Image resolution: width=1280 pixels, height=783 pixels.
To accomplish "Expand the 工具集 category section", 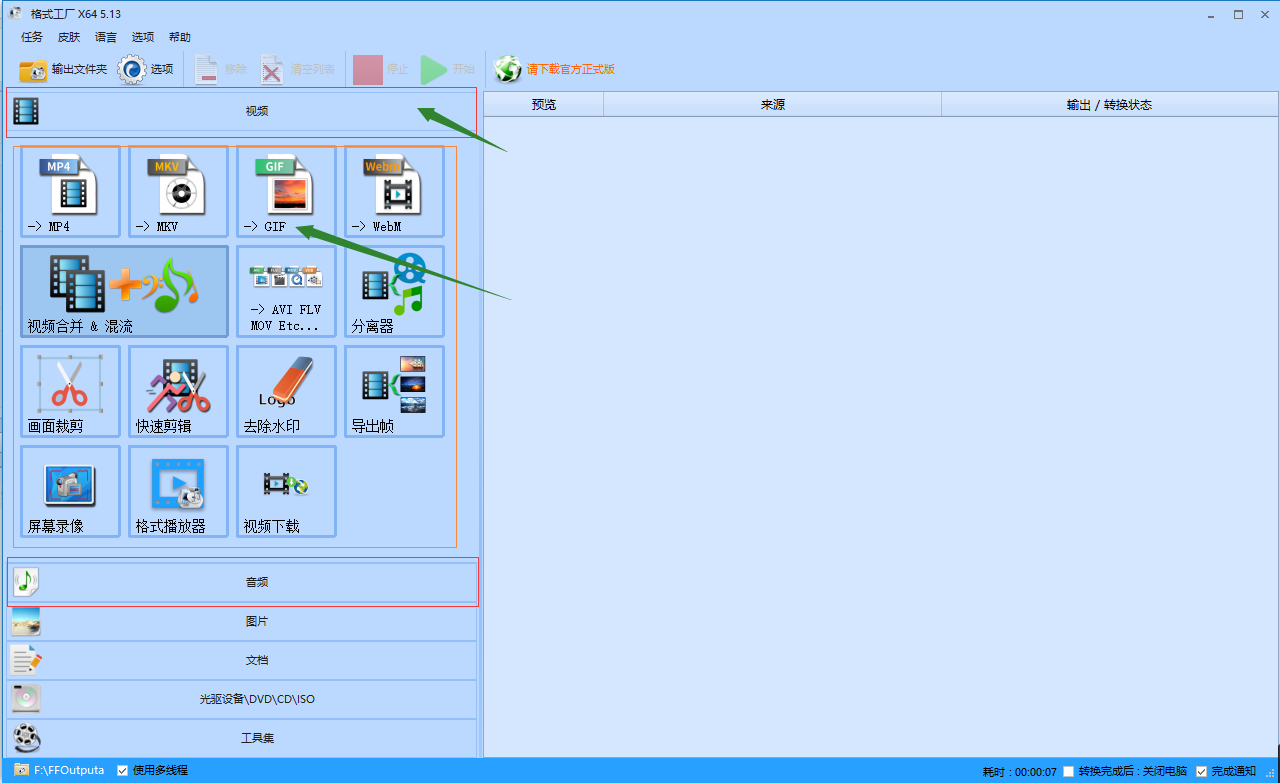I will tap(242, 738).
